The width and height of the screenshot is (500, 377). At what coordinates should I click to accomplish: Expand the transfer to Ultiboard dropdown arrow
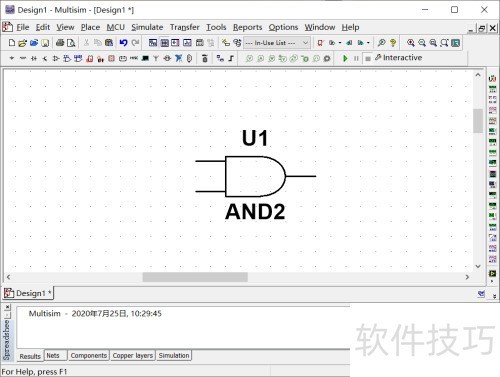(340, 43)
